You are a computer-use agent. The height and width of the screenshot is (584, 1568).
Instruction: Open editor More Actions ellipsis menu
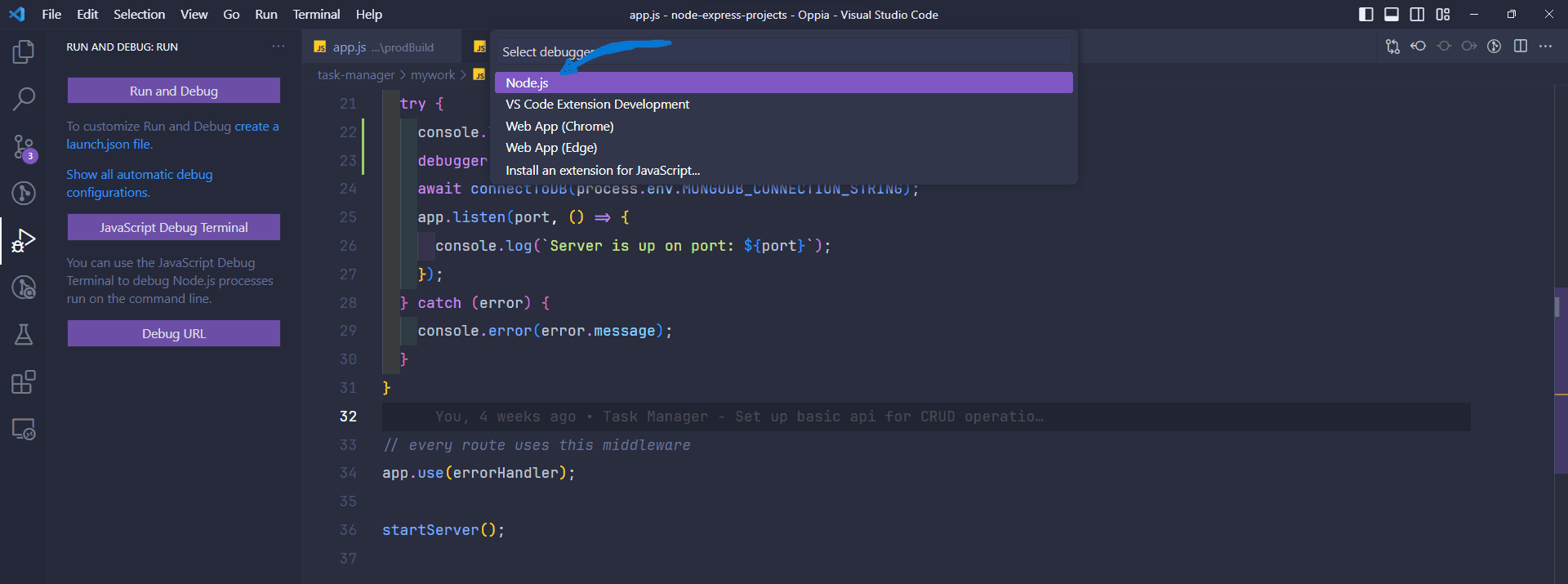point(1545,47)
